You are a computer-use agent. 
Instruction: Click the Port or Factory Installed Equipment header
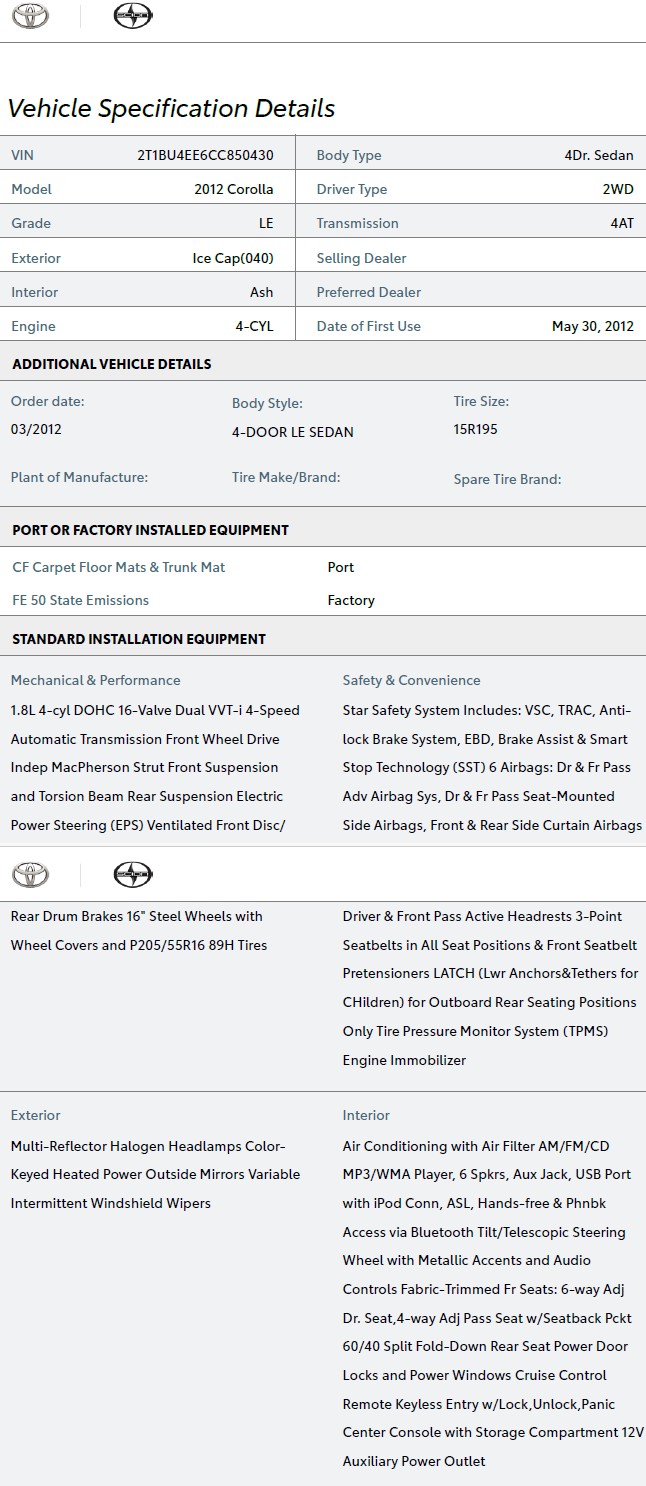(150, 530)
